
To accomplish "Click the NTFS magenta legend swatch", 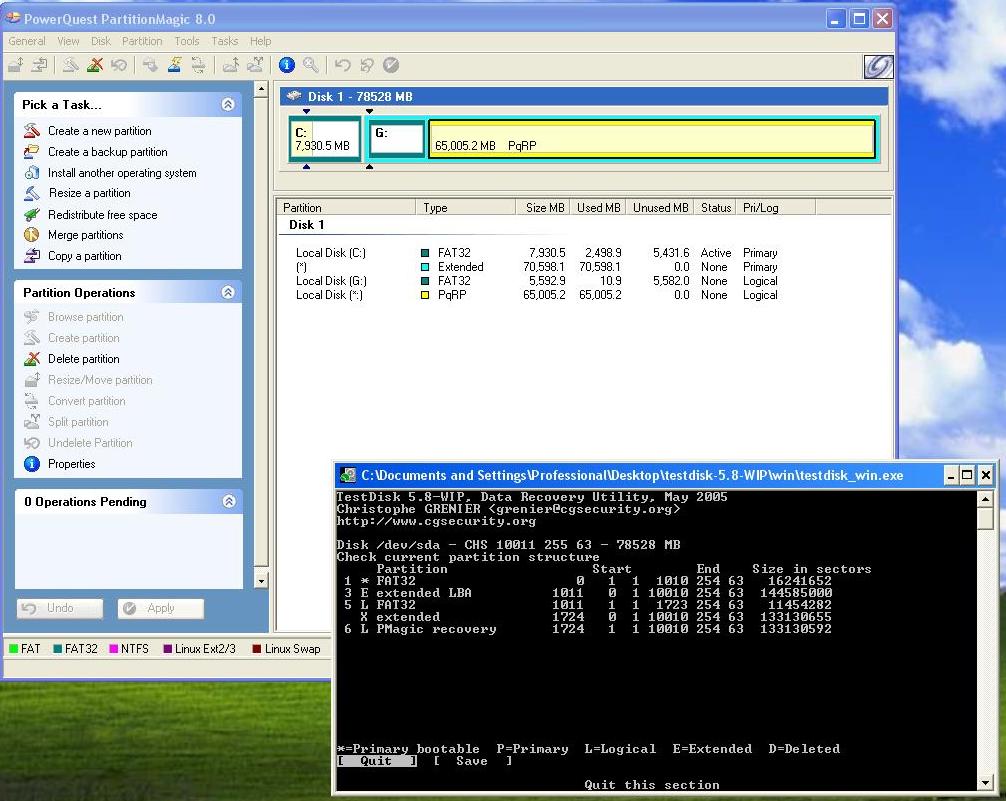I will pyautogui.click(x=114, y=649).
